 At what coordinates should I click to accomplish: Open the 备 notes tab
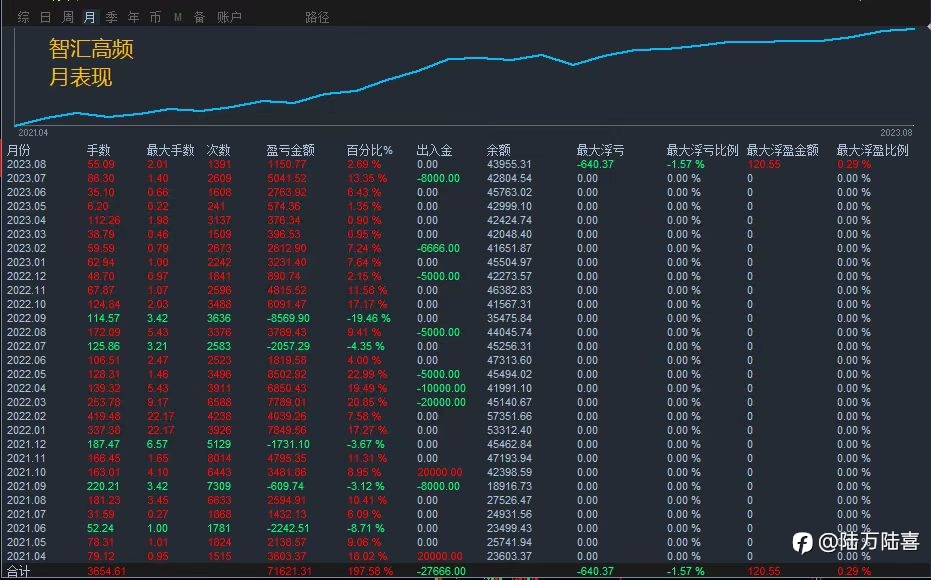coord(200,17)
